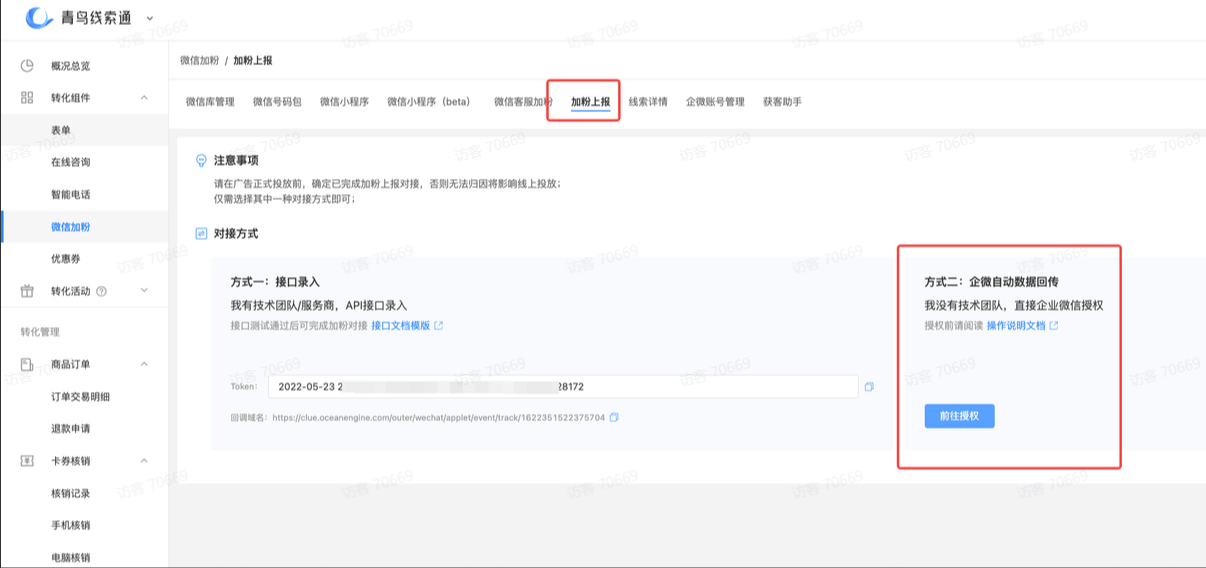The image size is (1206, 568).
Task: Open 手机核销 in the sidebar
Action: pyautogui.click(x=70, y=525)
